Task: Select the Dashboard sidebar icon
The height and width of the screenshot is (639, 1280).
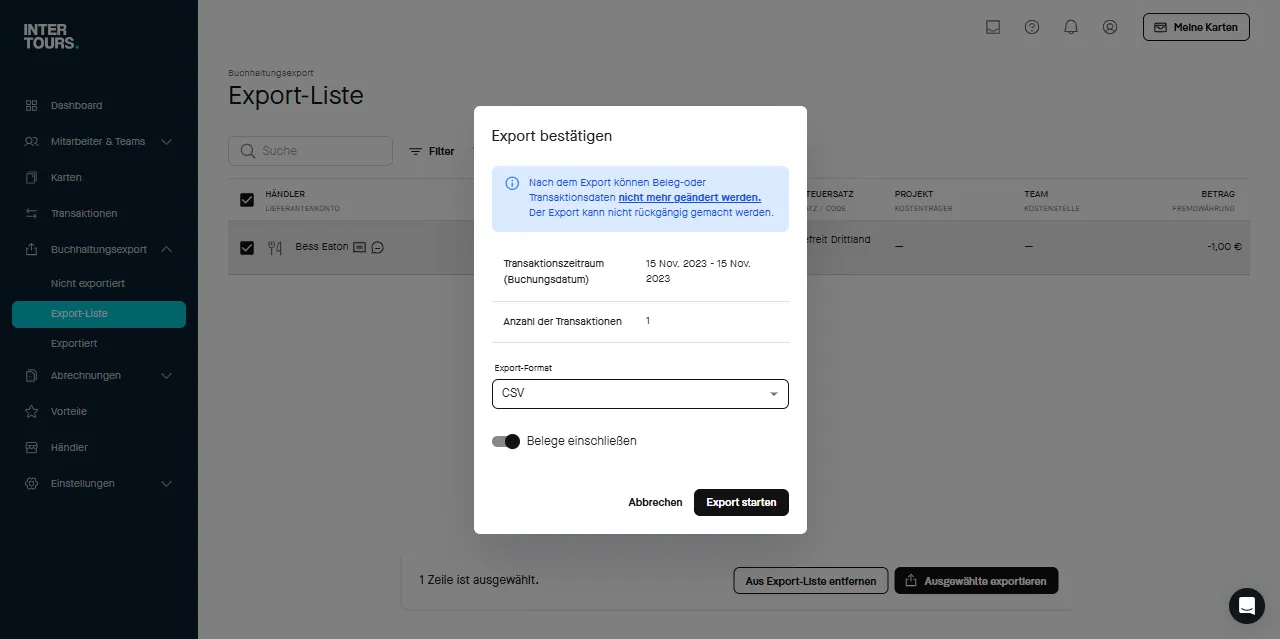Action: (32, 105)
